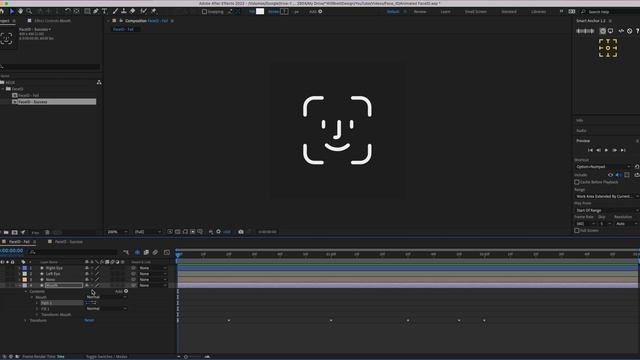
Task: Expand the Fill 1 property
Action: coord(37,309)
